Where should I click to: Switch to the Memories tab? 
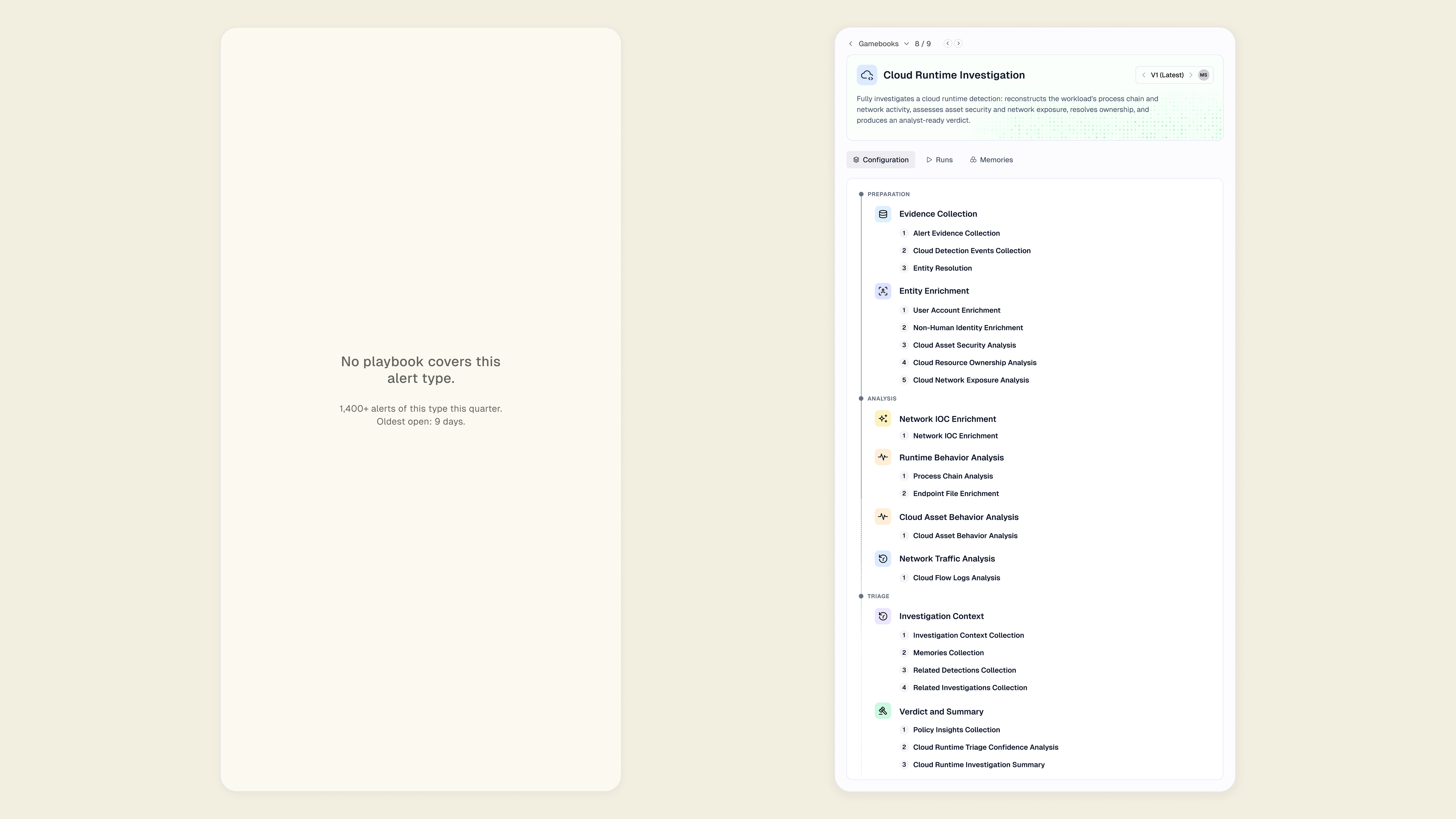[x=991, y=160]
